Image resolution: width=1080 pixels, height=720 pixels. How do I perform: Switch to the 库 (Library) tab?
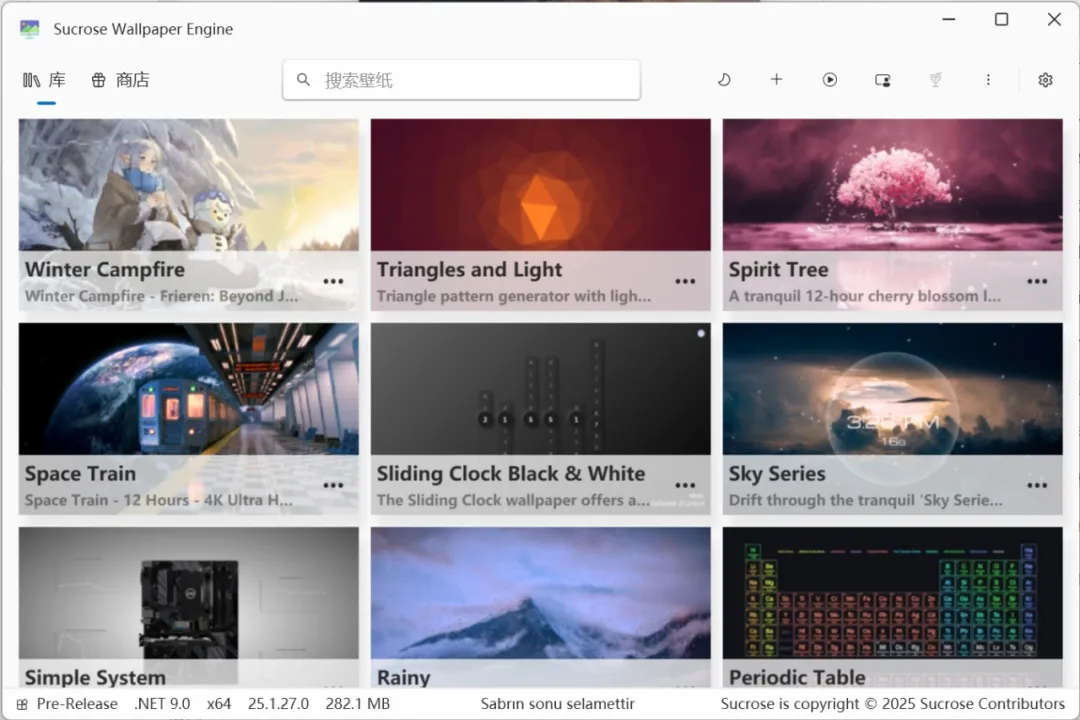(45, 80)
